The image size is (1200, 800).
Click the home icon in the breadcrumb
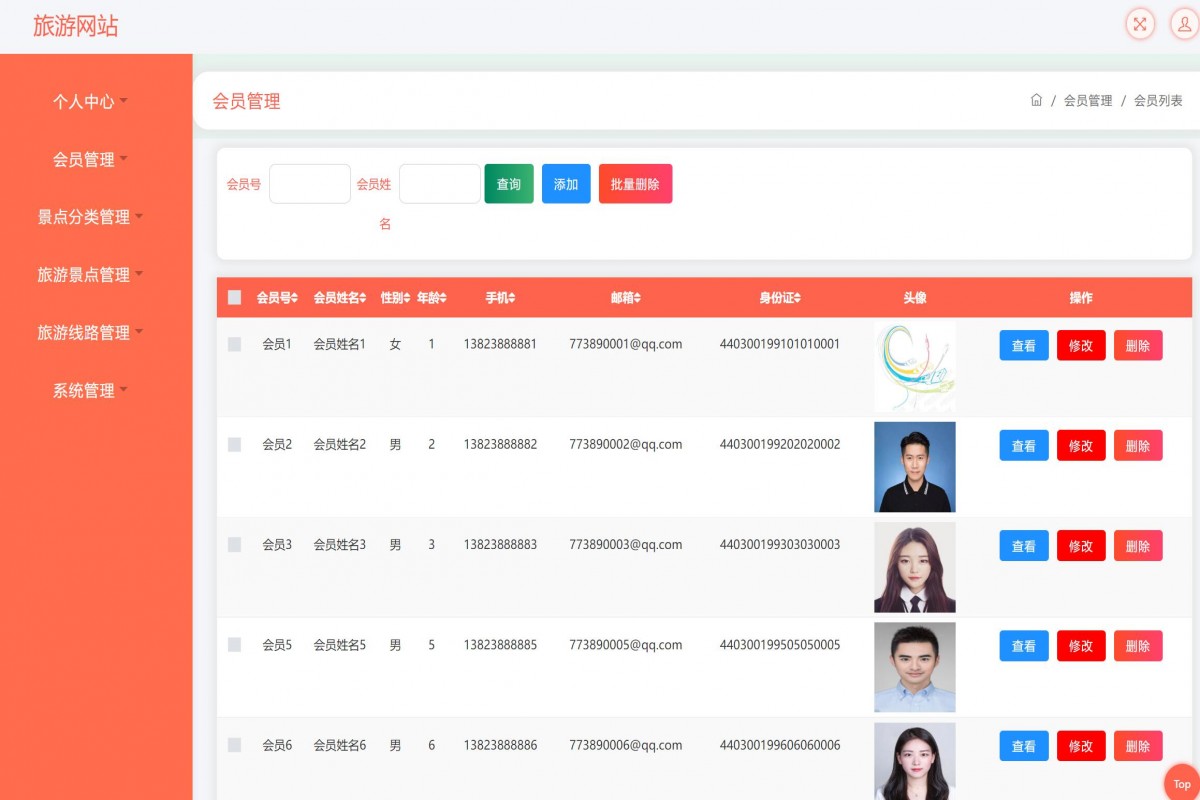coord(1036,100)
